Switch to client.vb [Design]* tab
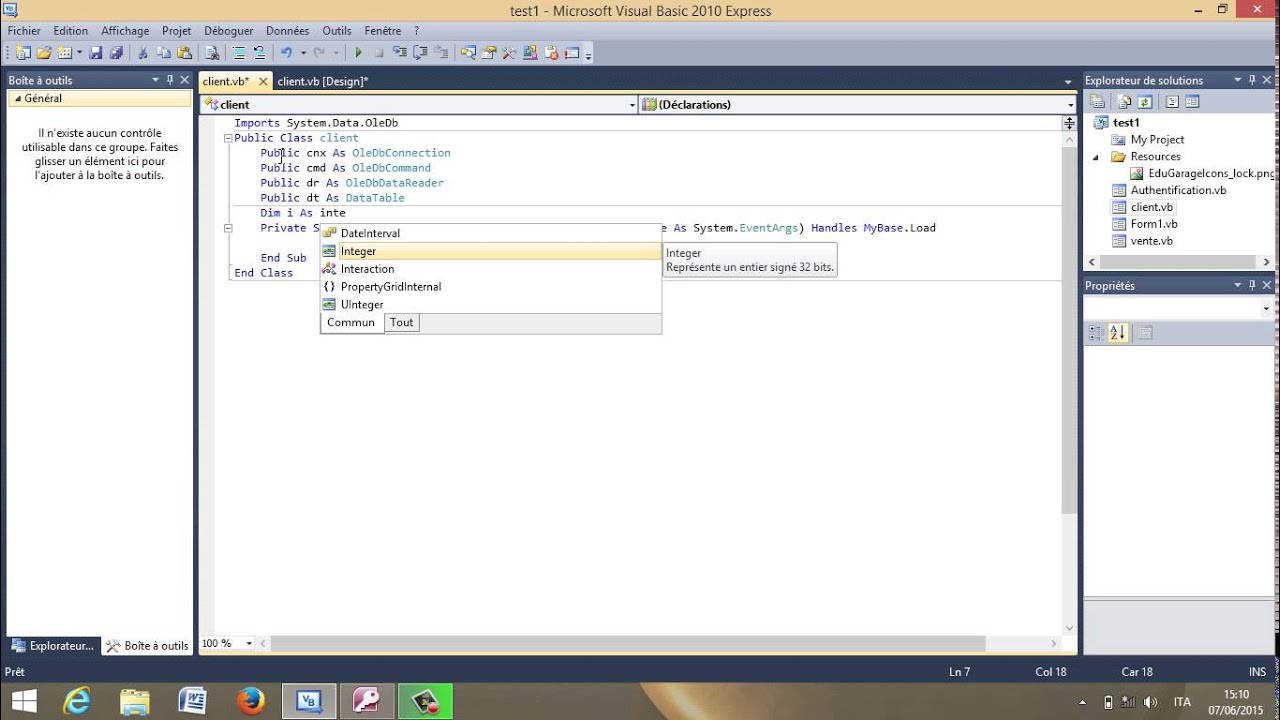Image resolution: width=1280 pixels, height=720 pixels. click(323, 81)
